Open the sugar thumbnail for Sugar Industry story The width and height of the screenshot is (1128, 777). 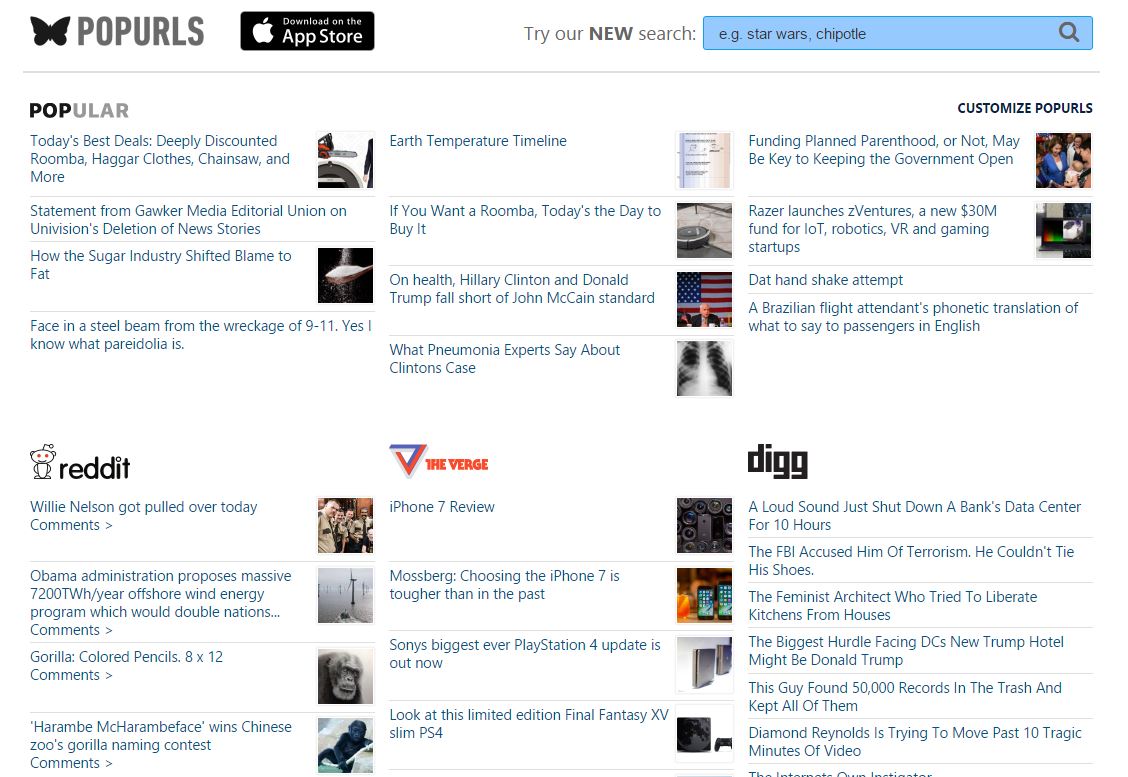[345, 276]
